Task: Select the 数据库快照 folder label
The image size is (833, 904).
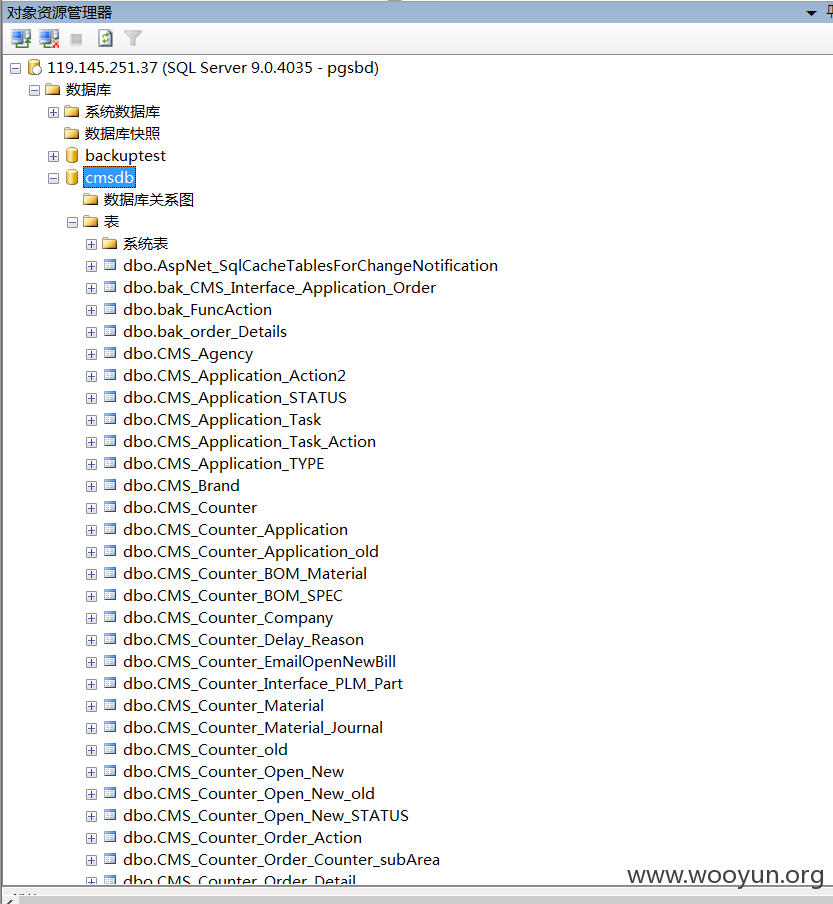Action: tap(122, 133)
